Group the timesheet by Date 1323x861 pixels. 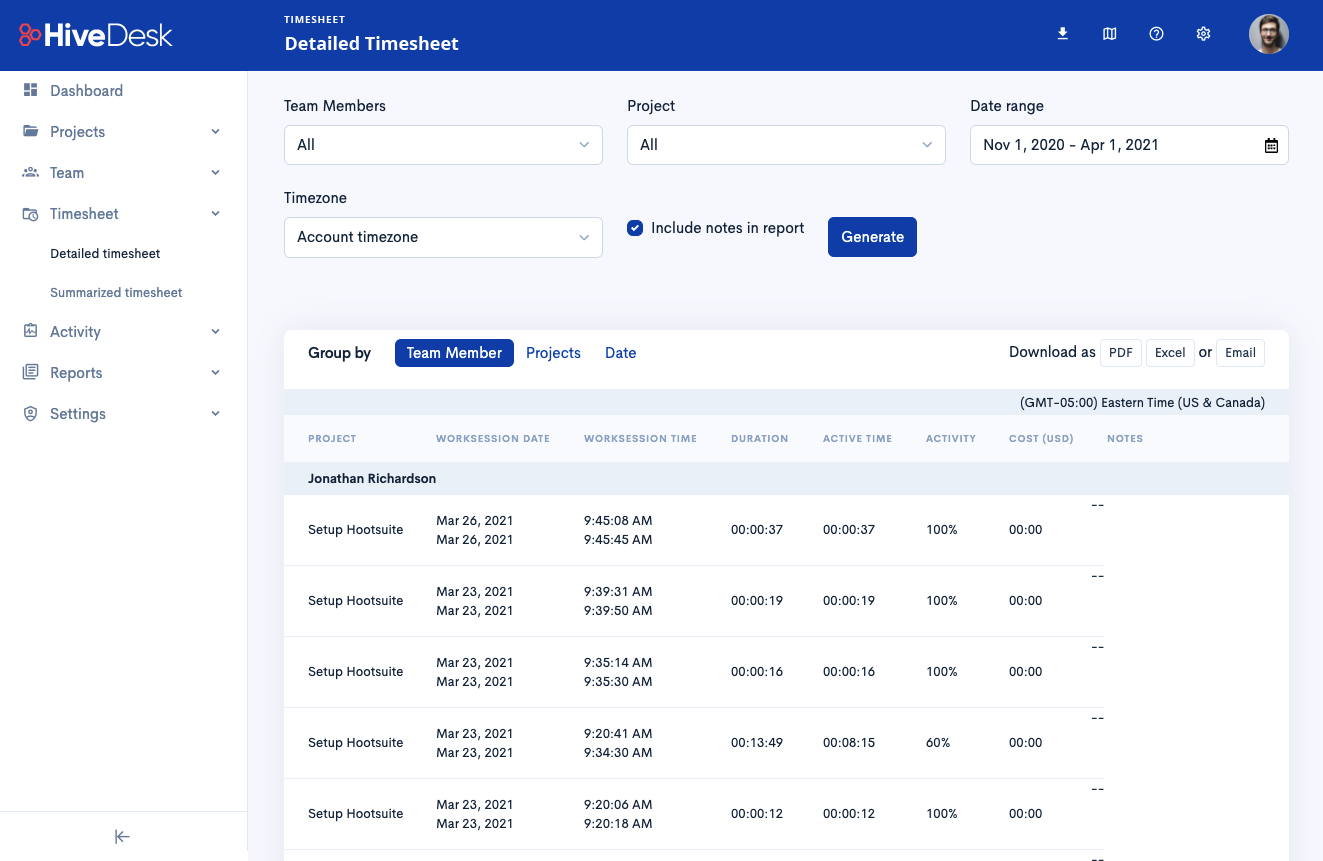pyautogui.click(x=620, y=353)
